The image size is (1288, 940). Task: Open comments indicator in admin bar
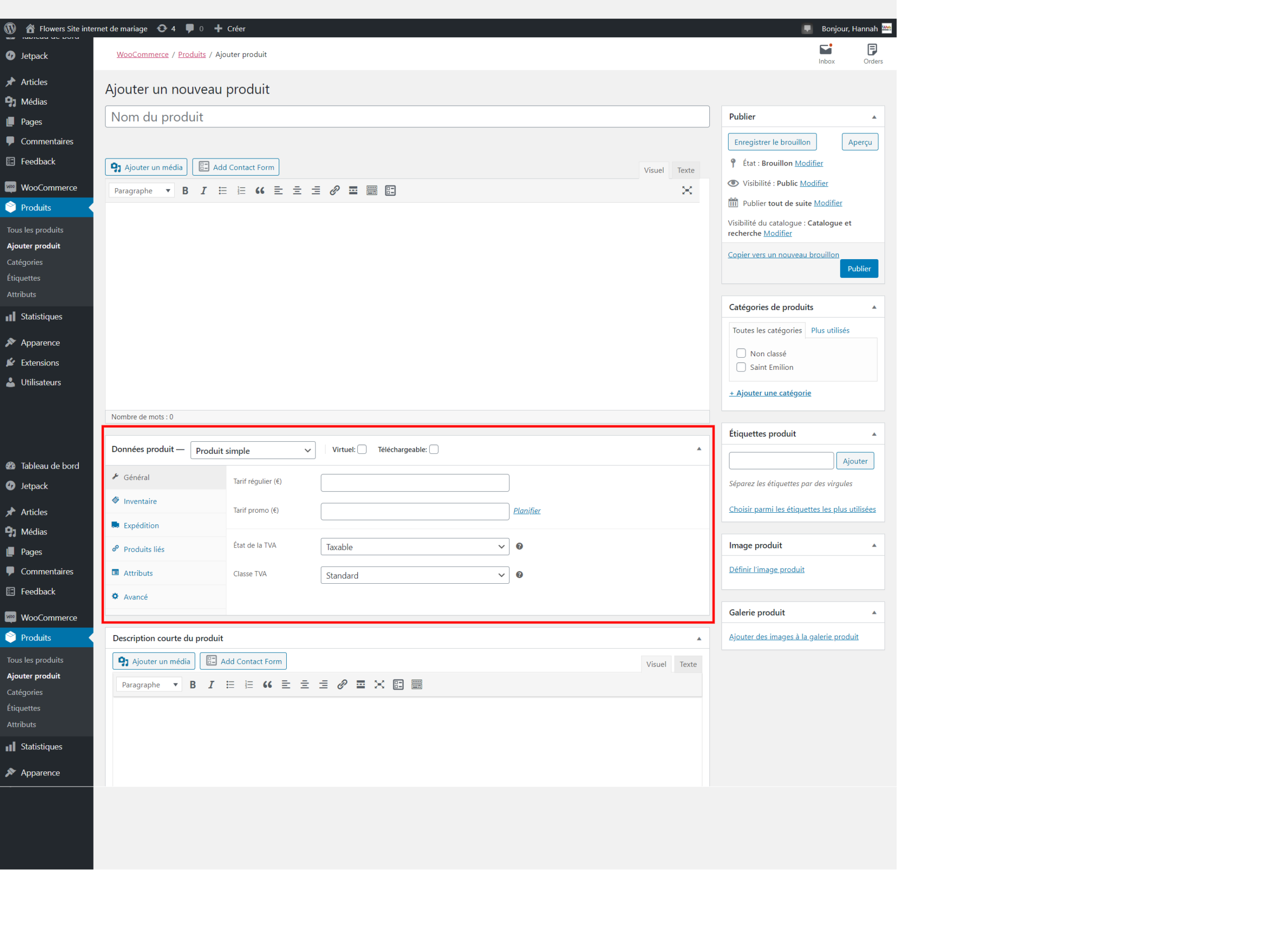(195, 29)
